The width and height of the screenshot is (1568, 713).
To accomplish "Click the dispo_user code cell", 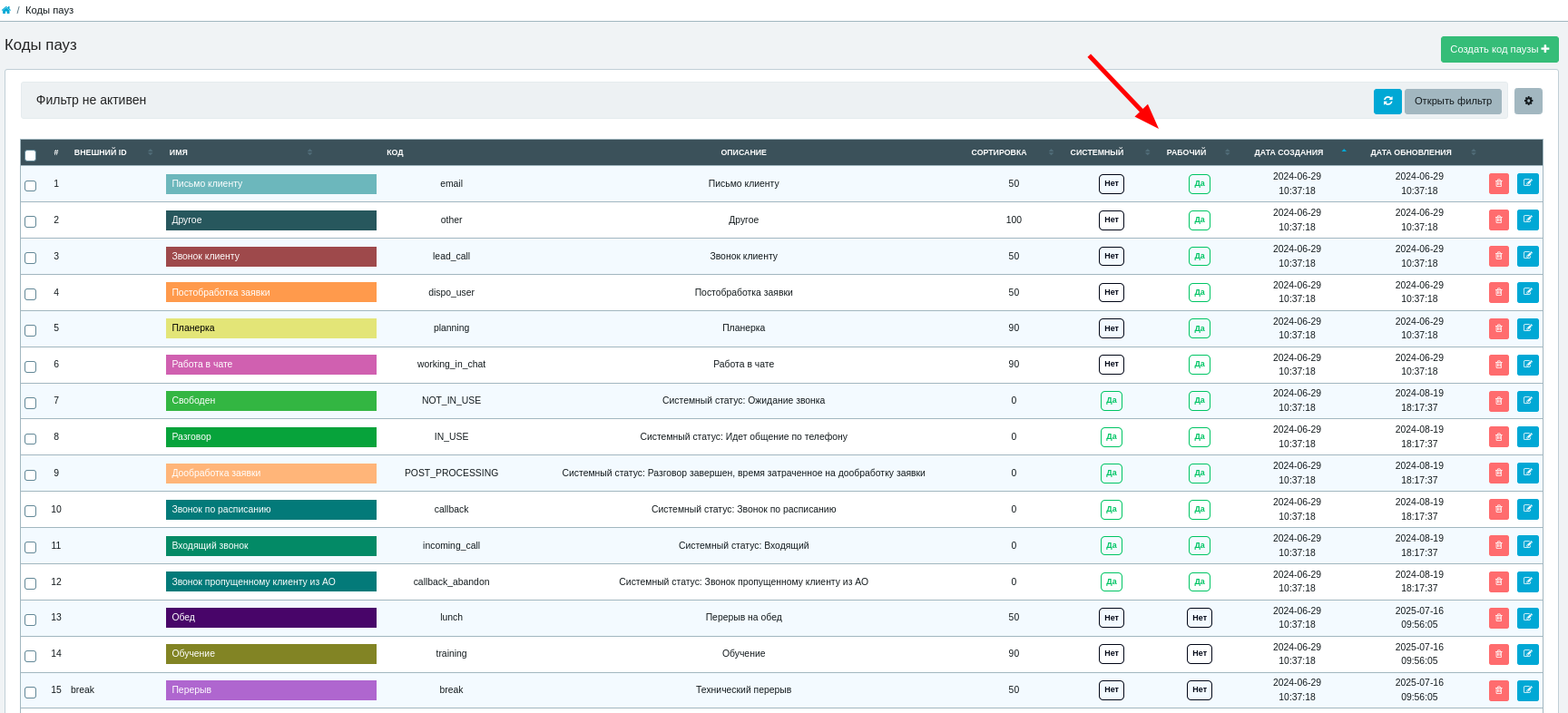I will pos(451,292).
